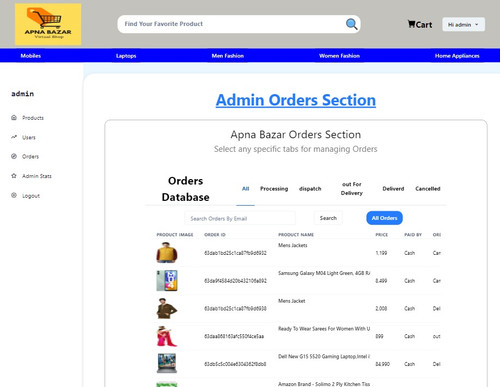Open the Cart

coord(420,24)
